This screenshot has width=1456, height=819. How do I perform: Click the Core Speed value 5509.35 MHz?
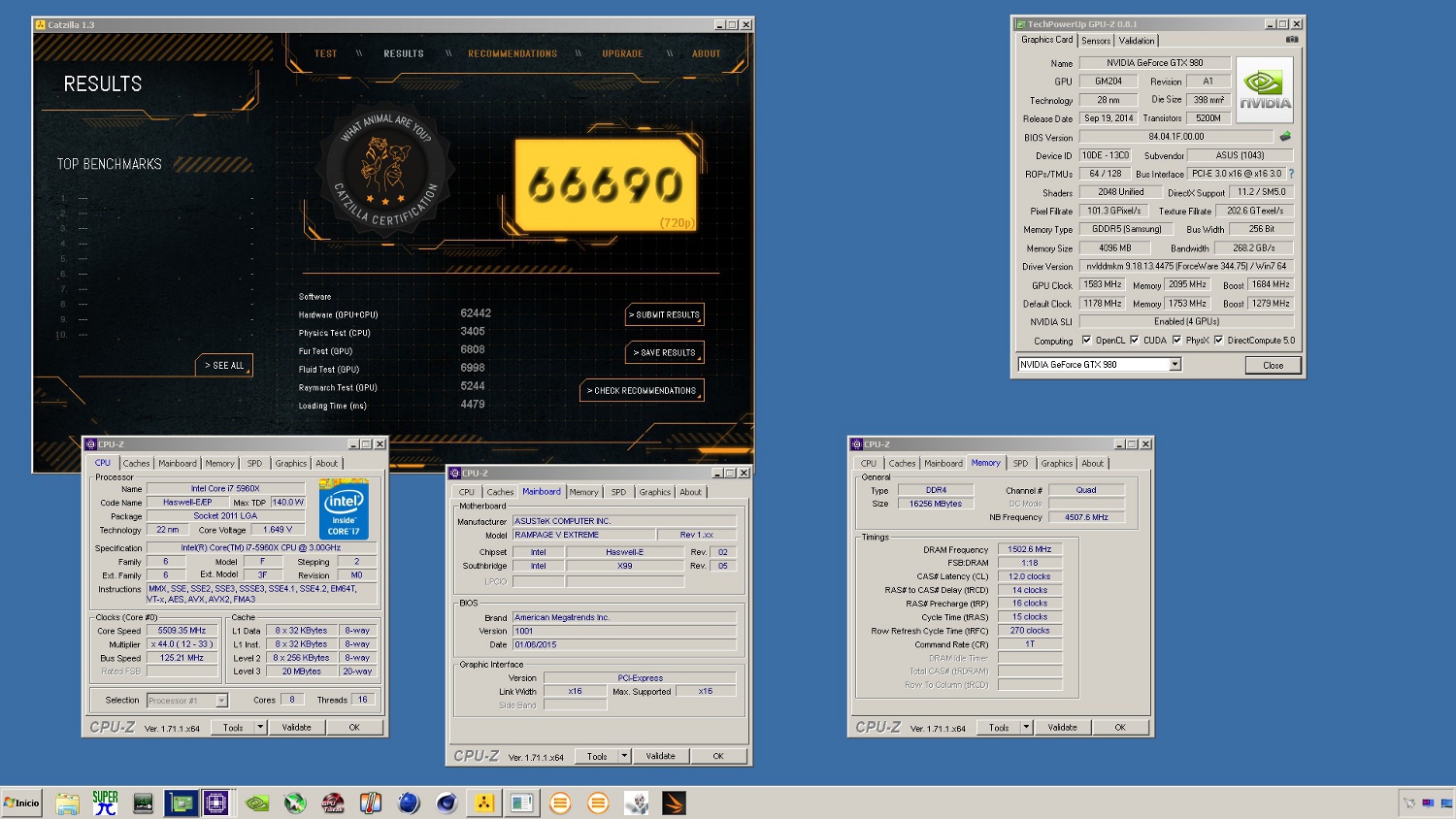(182, 631)
